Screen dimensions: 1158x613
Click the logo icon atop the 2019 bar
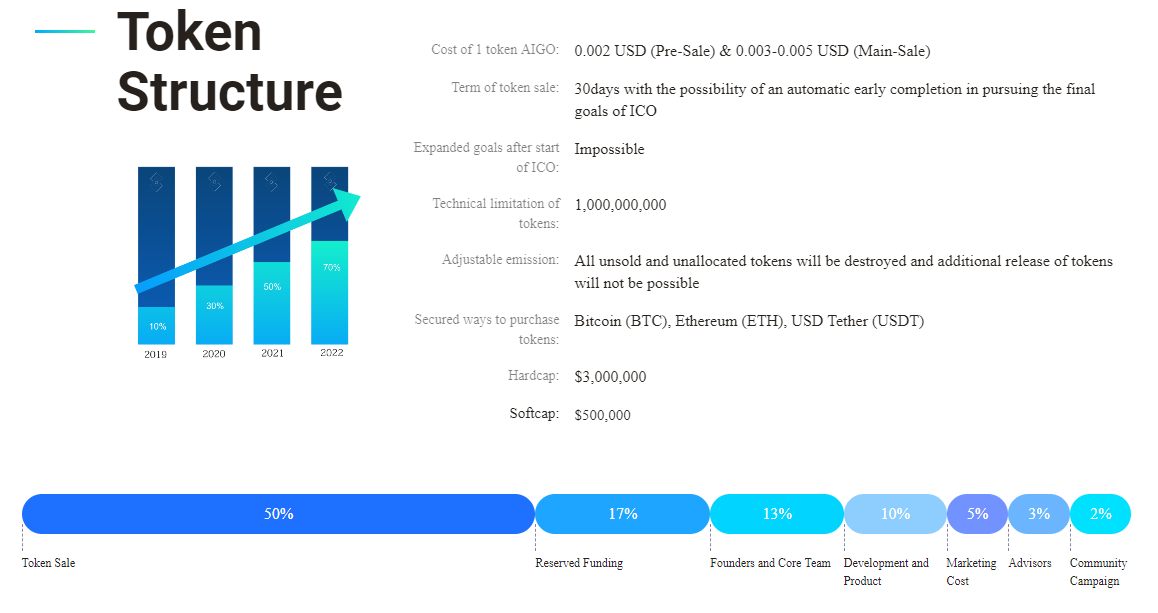[156, 182]
